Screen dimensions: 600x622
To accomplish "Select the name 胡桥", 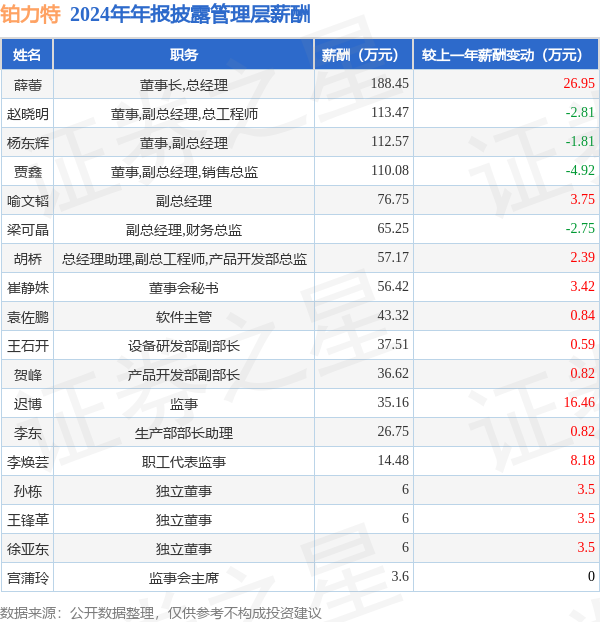I will coord(27,259).
